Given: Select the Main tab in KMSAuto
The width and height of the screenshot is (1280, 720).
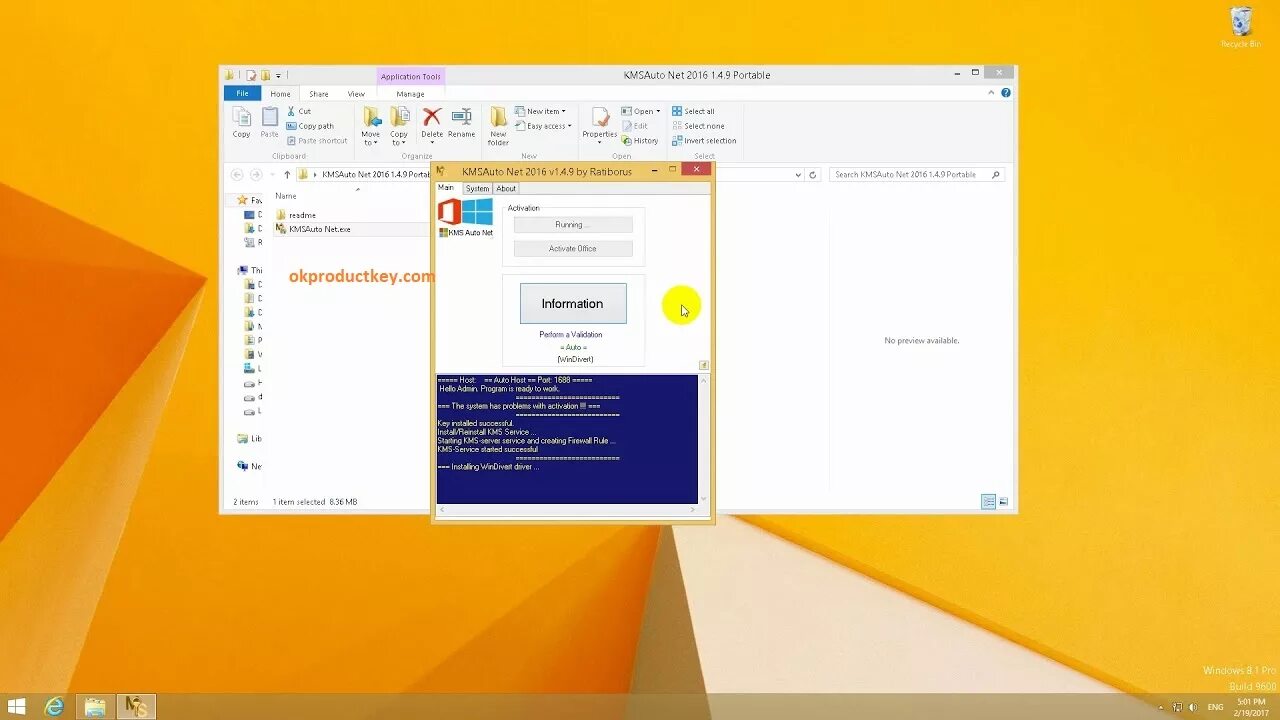Looking at the screenshot, I should pyautogui.click(x=446, y=188).
